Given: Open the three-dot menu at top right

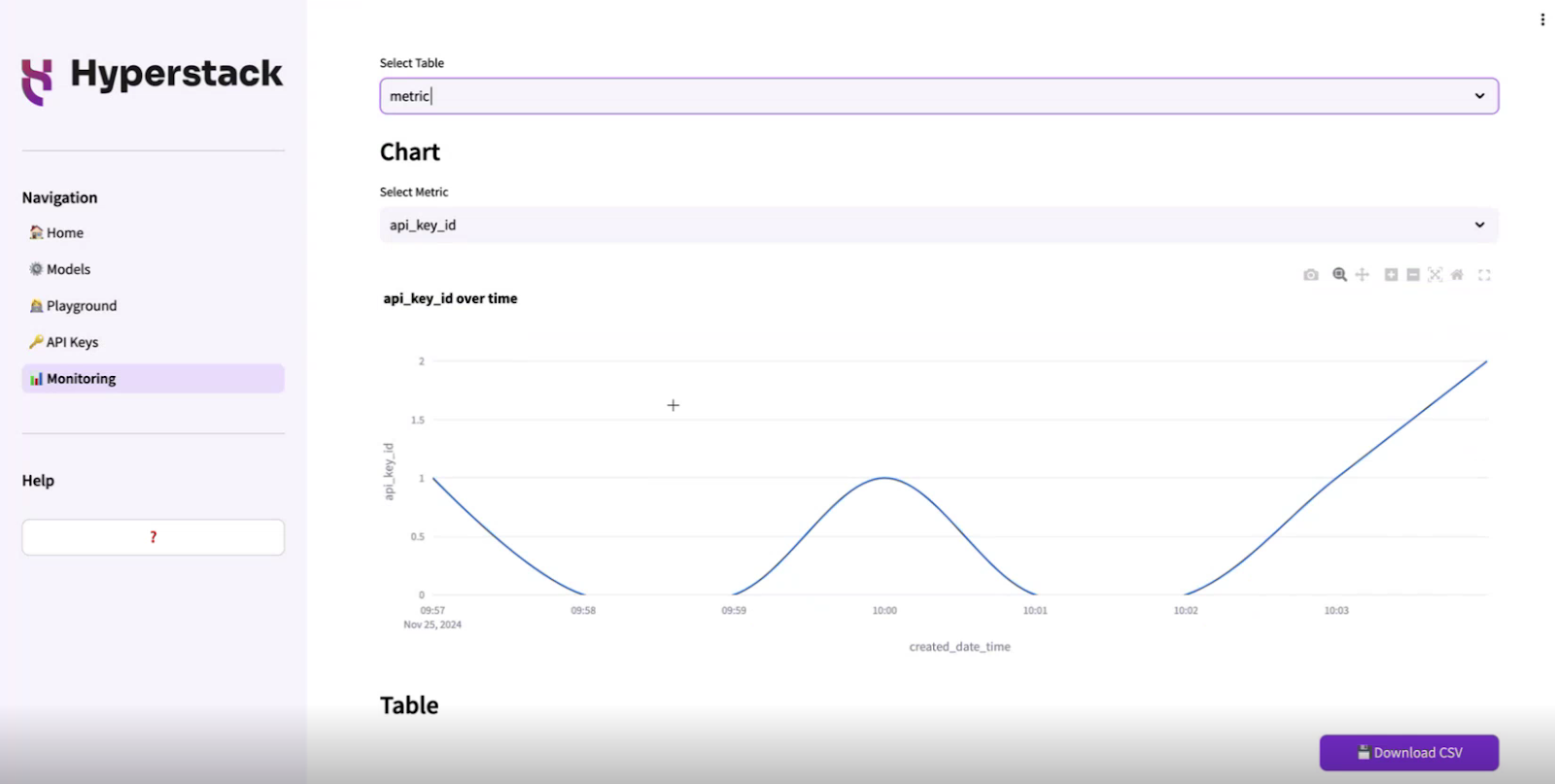Looking at the screenshot, I should (1541, 17).
